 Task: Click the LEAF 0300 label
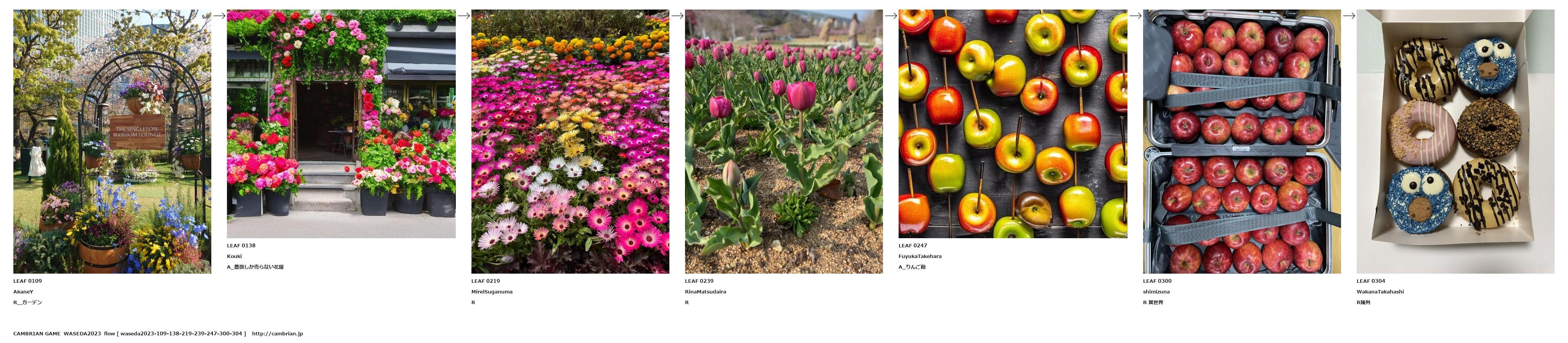(x=1157, y=281)
